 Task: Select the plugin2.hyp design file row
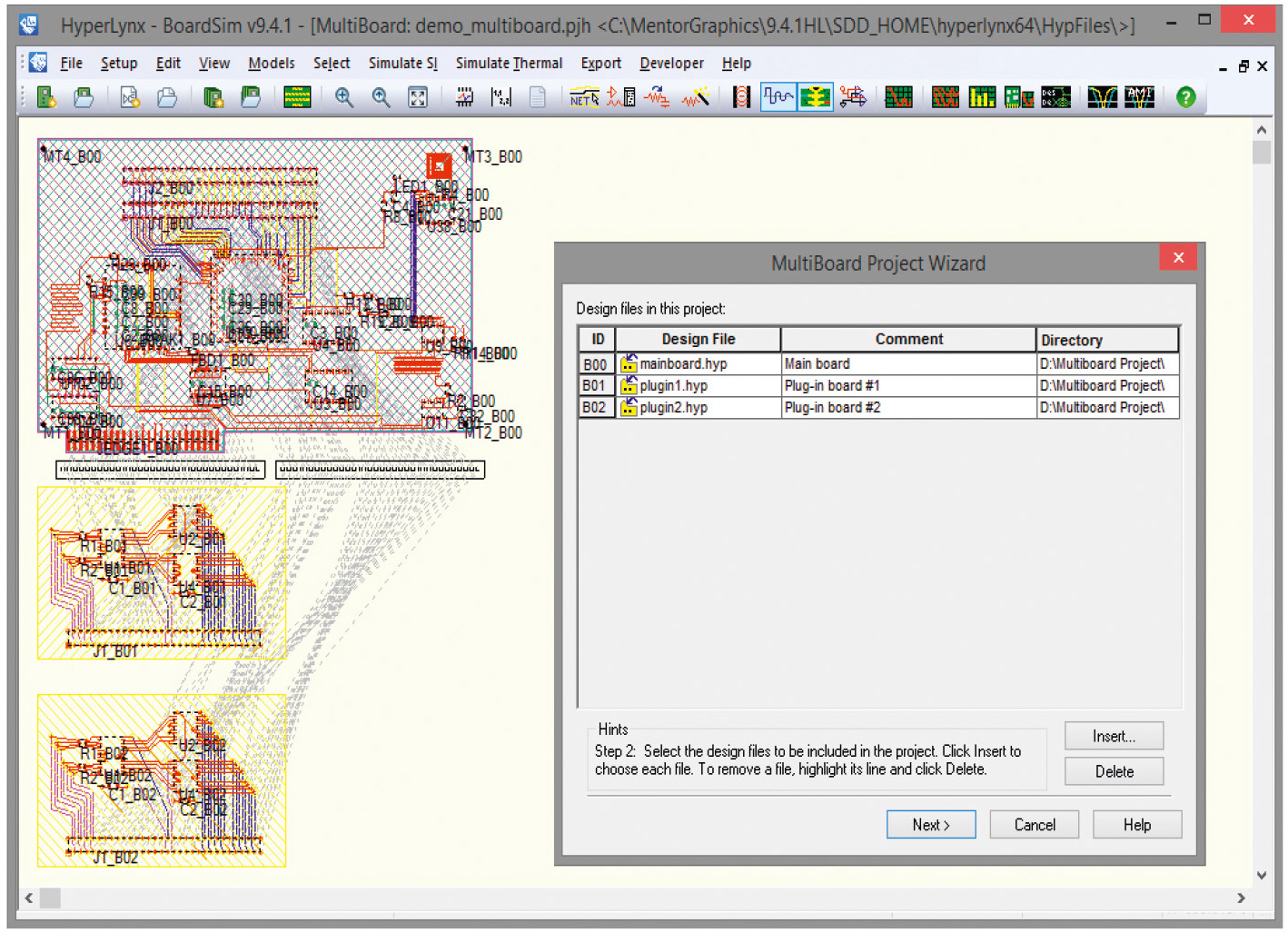pos(673,408)
